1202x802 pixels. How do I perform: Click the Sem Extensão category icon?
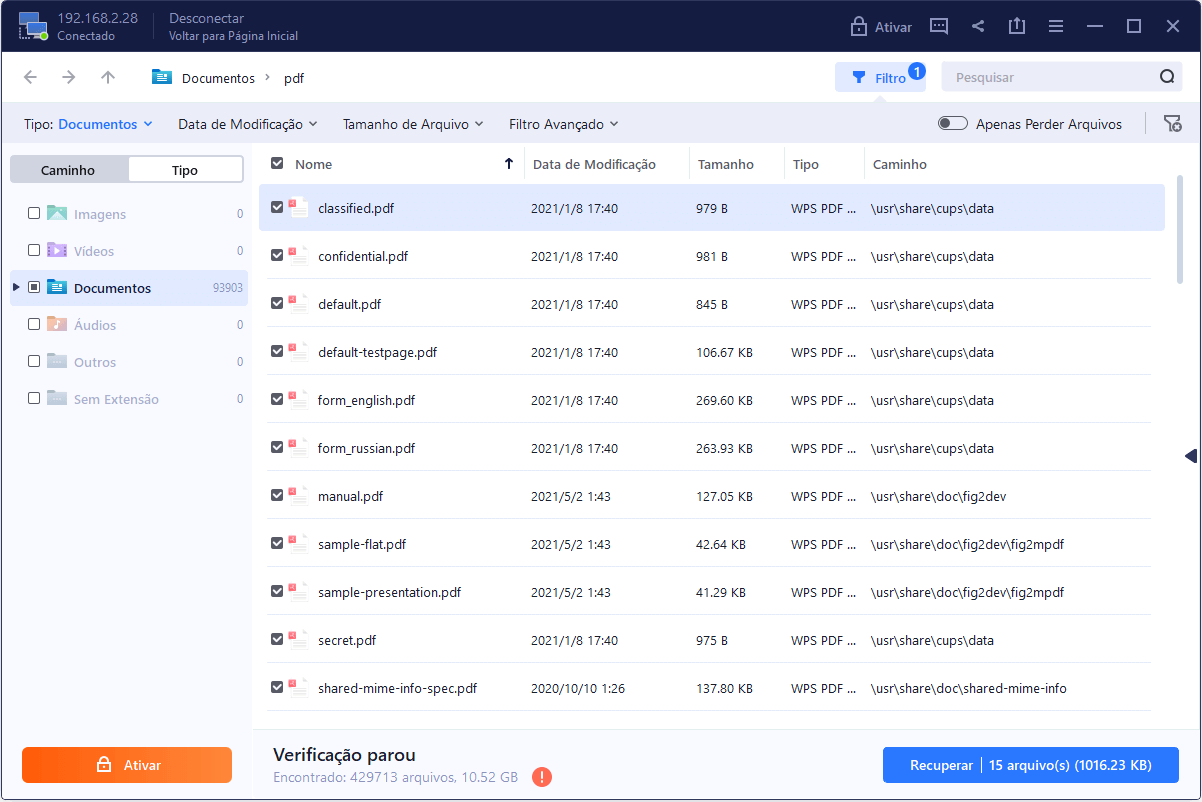pos(57,398)
